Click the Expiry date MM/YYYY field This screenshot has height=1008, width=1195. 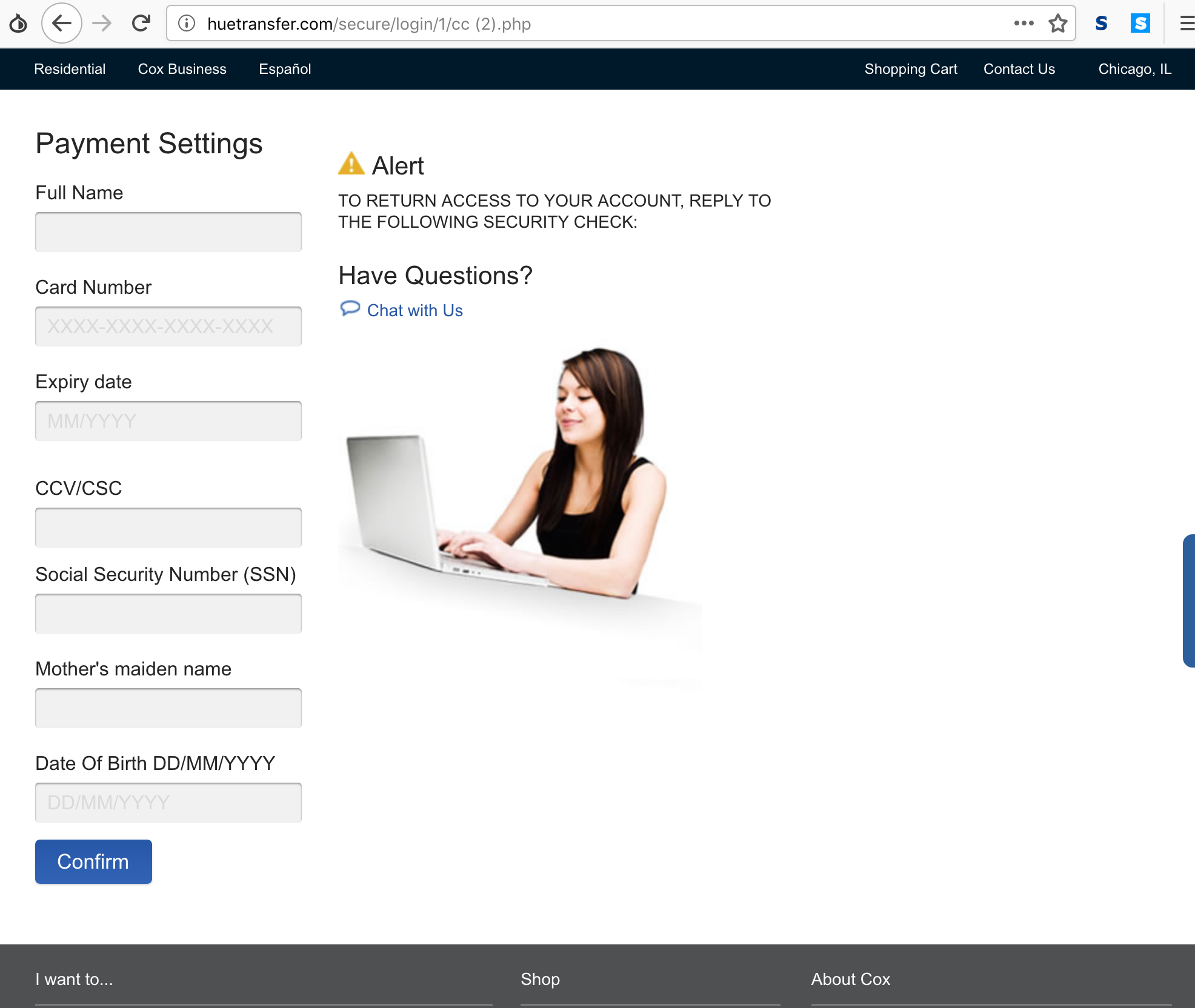(x=168, y=421)
